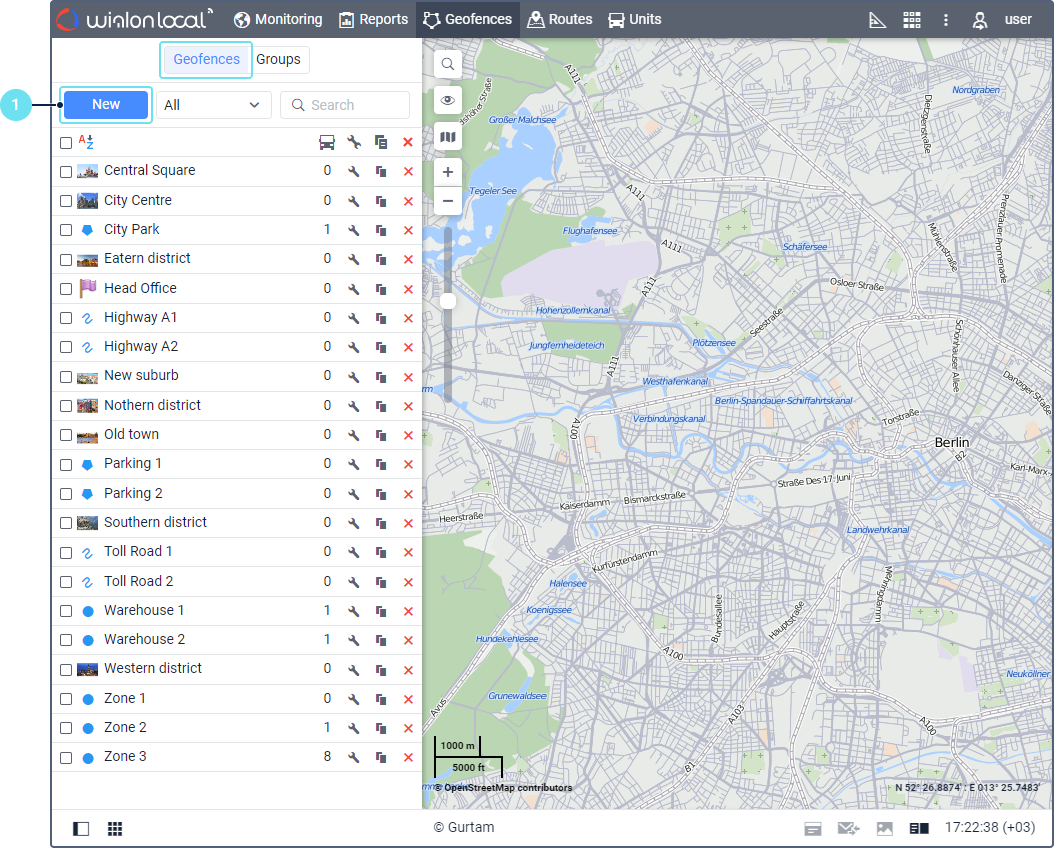1054x848 pixels.
Task: Switch to the Groups tab
Action: click(278, 59)
